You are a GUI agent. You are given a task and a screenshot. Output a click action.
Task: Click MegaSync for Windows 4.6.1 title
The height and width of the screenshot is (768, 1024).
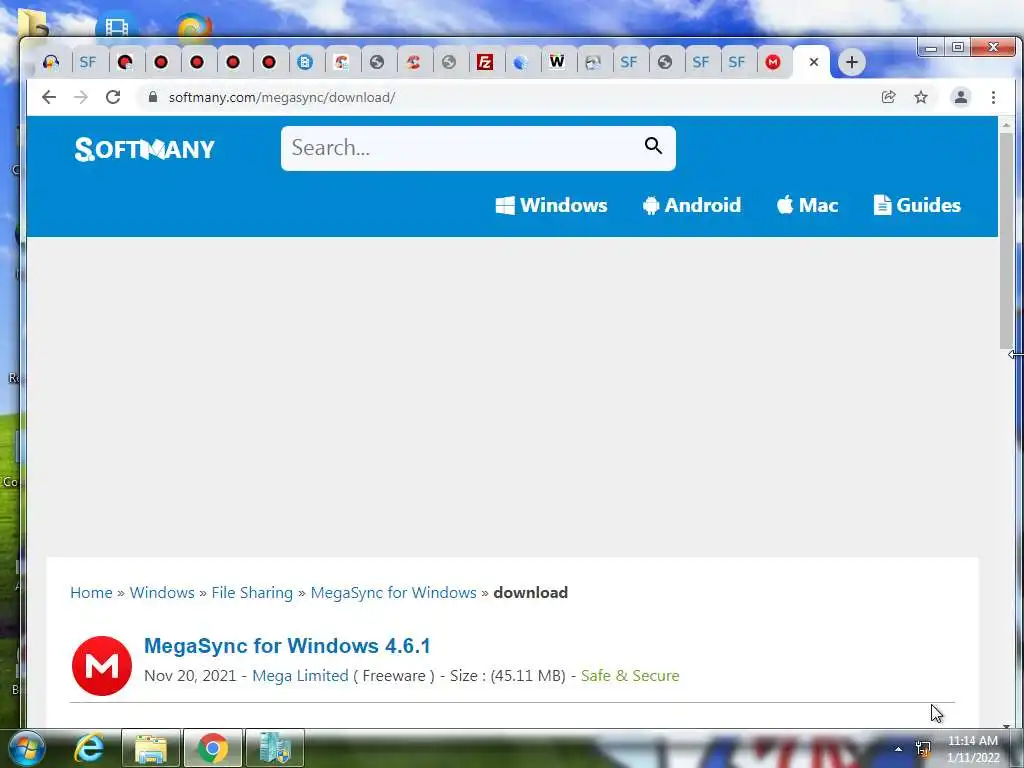pos(287,646)
